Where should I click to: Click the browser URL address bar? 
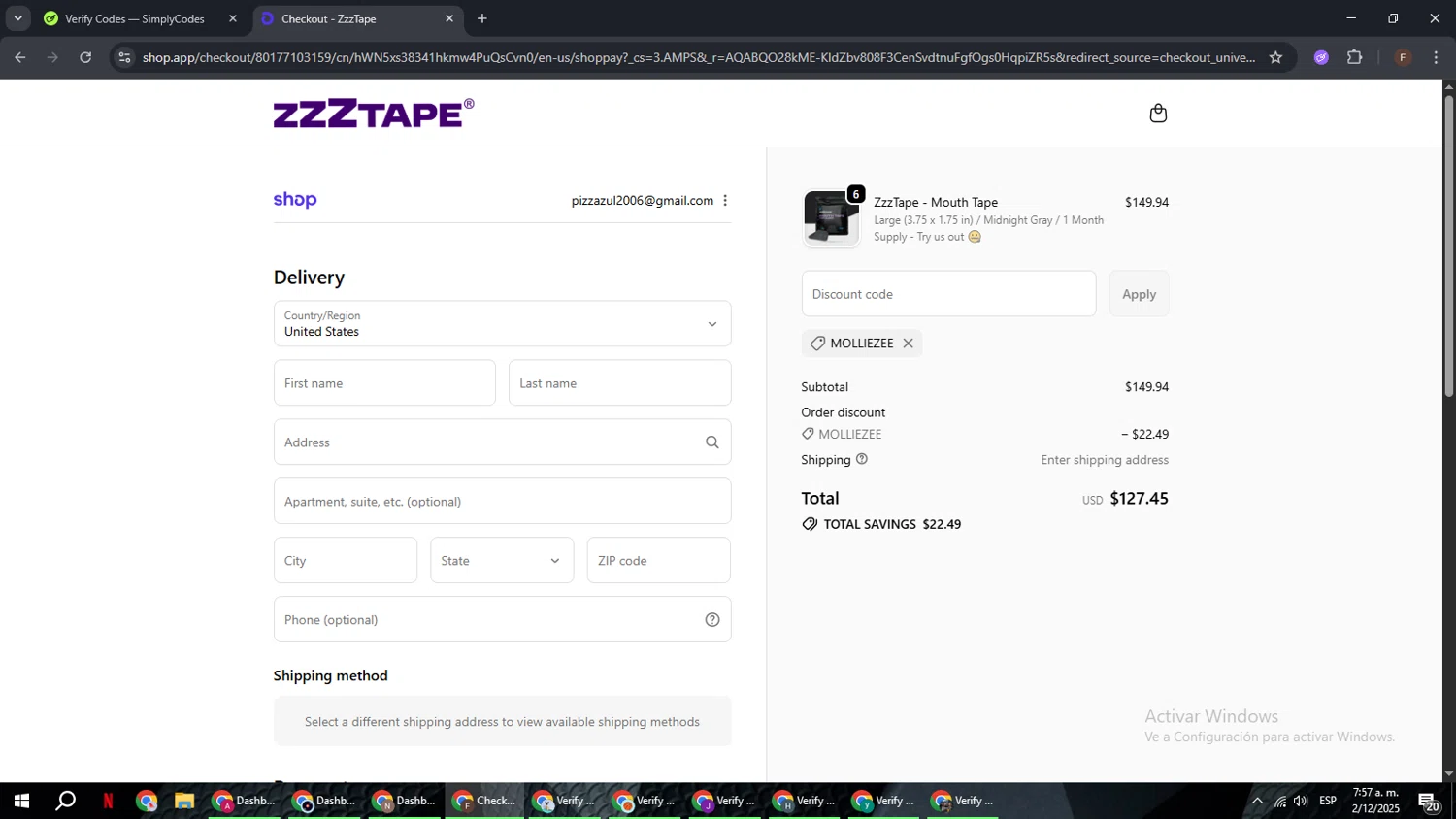pos(698,57)
